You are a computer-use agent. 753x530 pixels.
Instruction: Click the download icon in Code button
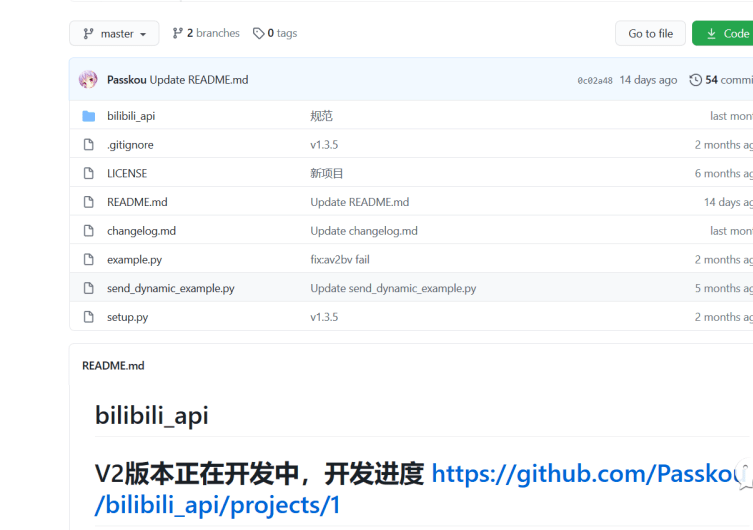point(711,34)
